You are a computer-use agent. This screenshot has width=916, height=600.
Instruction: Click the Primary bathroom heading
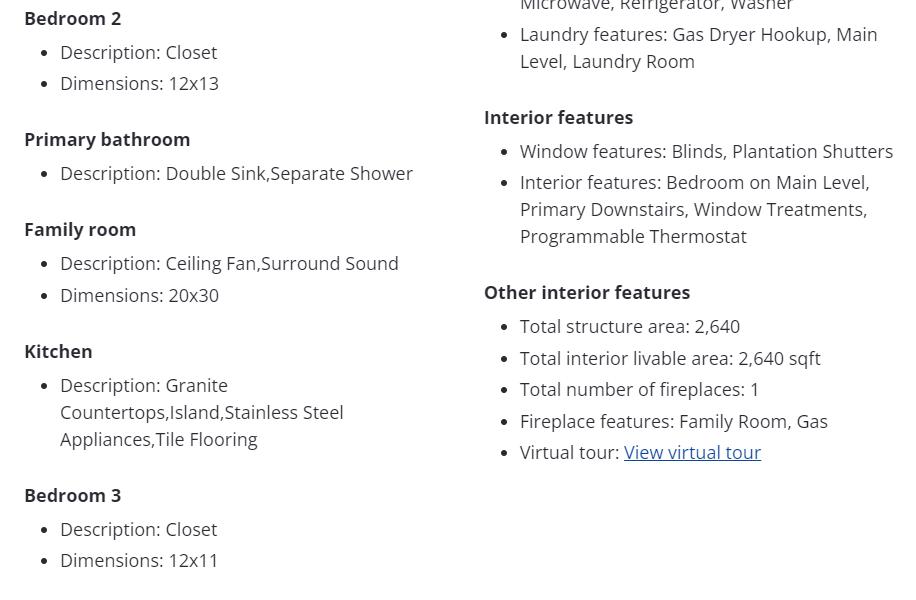[x=107, y=140]
